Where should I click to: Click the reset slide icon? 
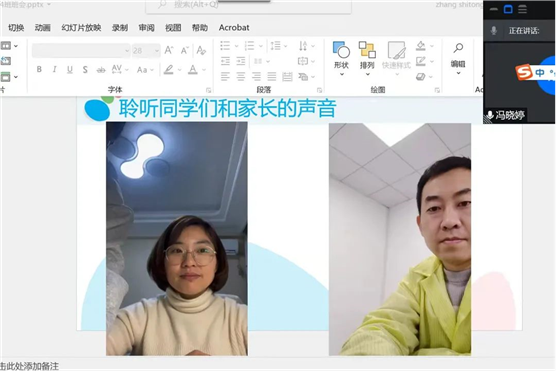[x=6, y=61]
